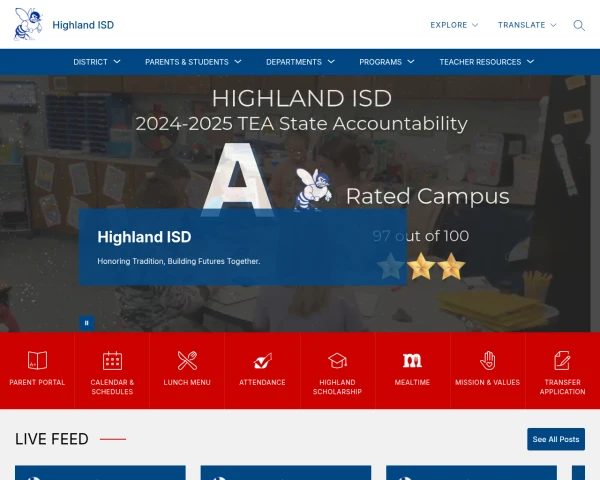Open the Mealtime link label
600x480 pixels.
tap(412, 382)
